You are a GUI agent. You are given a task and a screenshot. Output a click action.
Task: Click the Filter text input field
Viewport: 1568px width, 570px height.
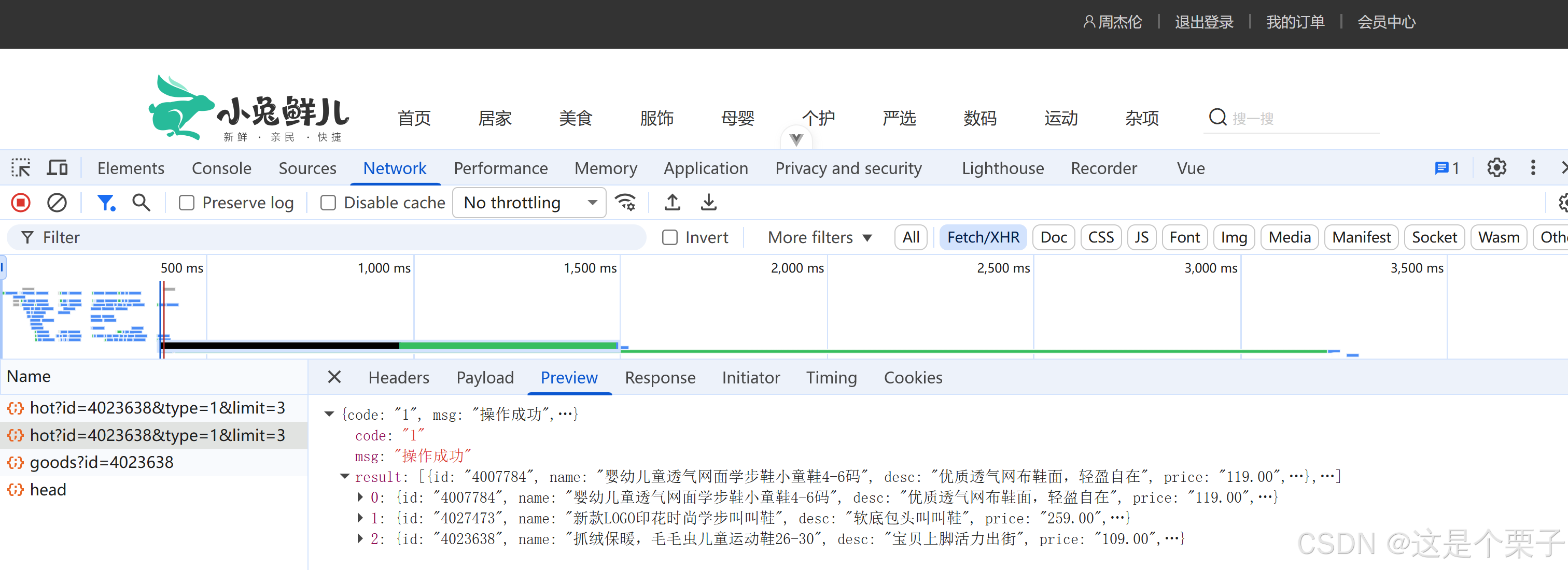pyautogui.click(x=329, y=237)
